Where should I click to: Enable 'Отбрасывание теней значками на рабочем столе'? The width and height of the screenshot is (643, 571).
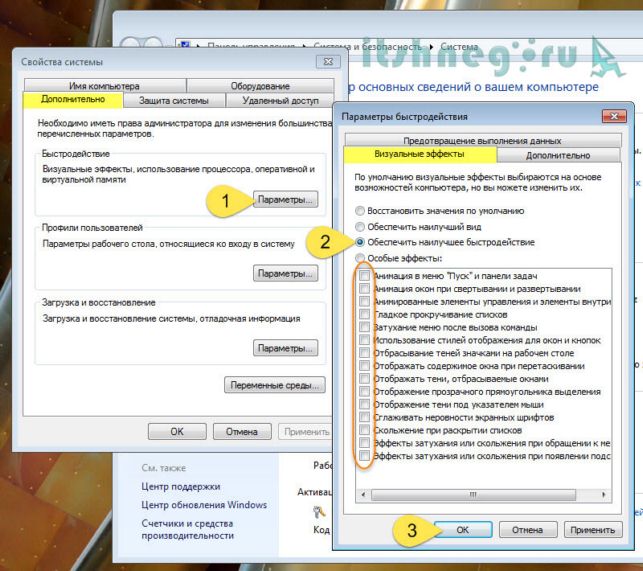pyautogui.click(x=364, y=353)
